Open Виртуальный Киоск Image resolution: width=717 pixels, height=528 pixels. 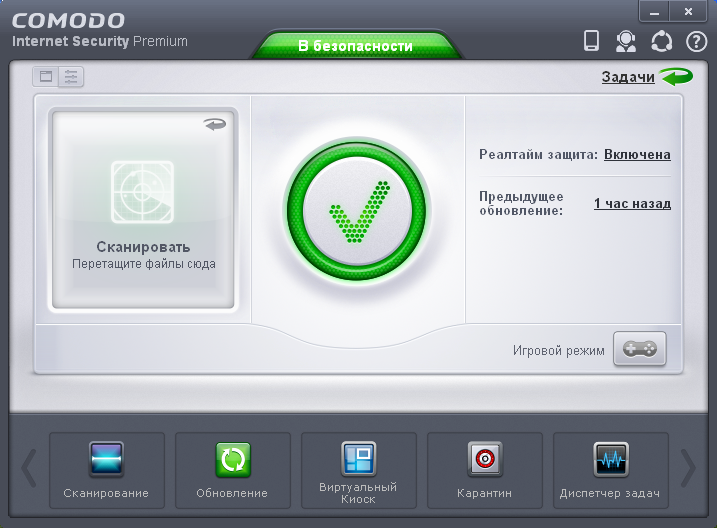coord(358,470)
